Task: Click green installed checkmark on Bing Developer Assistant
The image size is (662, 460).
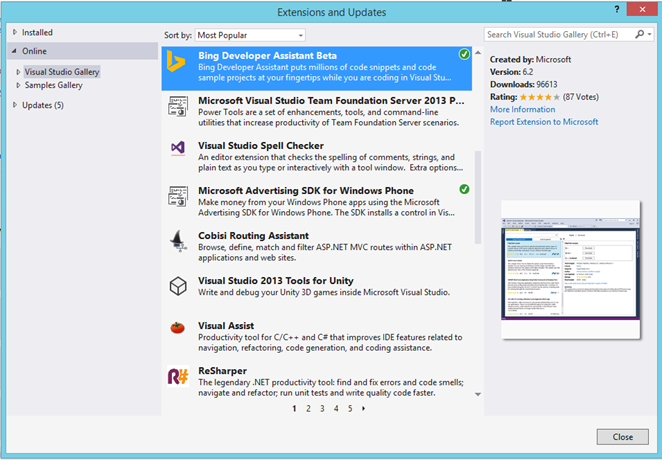Action: point(464,54)
